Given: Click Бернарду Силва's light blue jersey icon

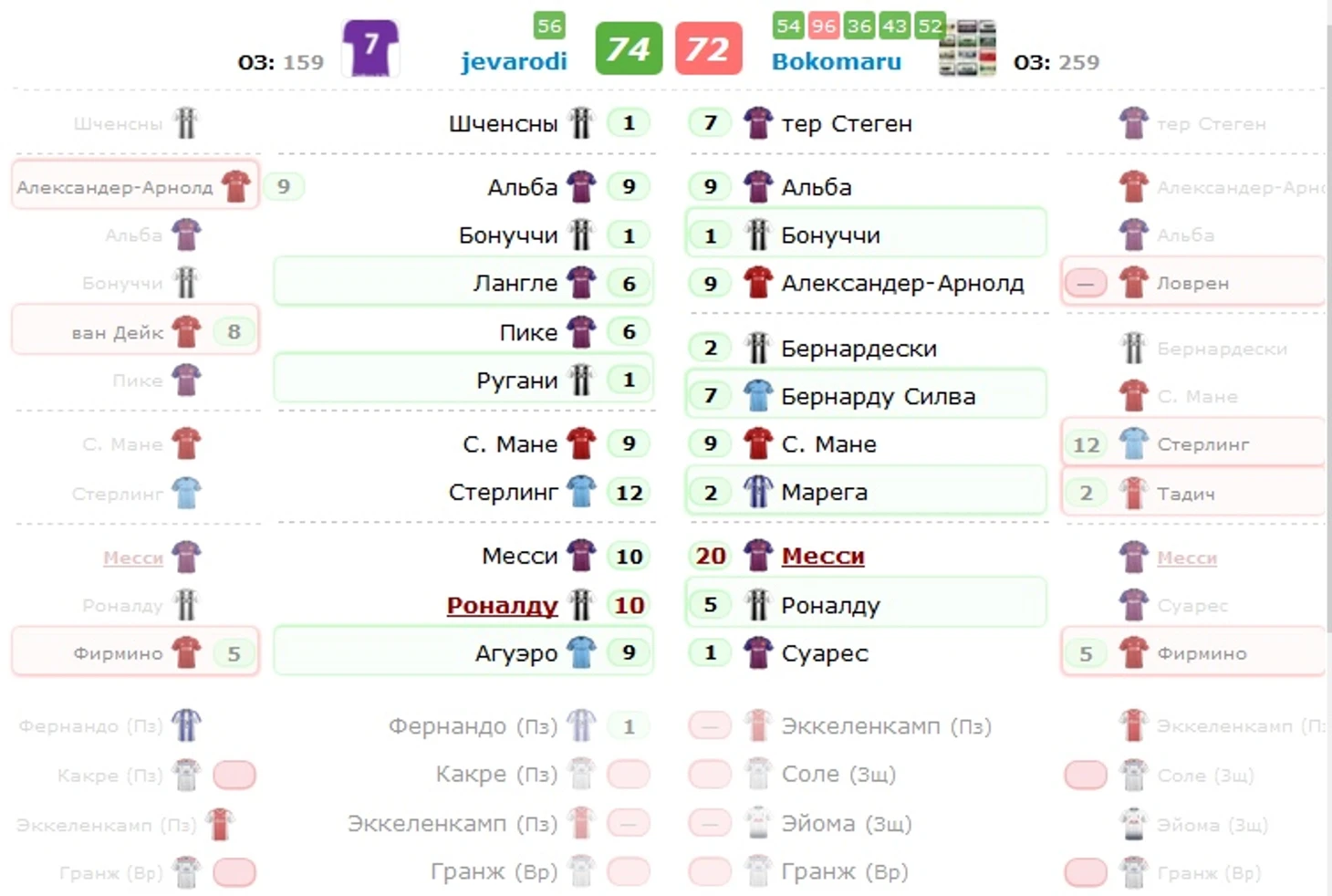Looking at the screenshot, I should click(758, 395).
